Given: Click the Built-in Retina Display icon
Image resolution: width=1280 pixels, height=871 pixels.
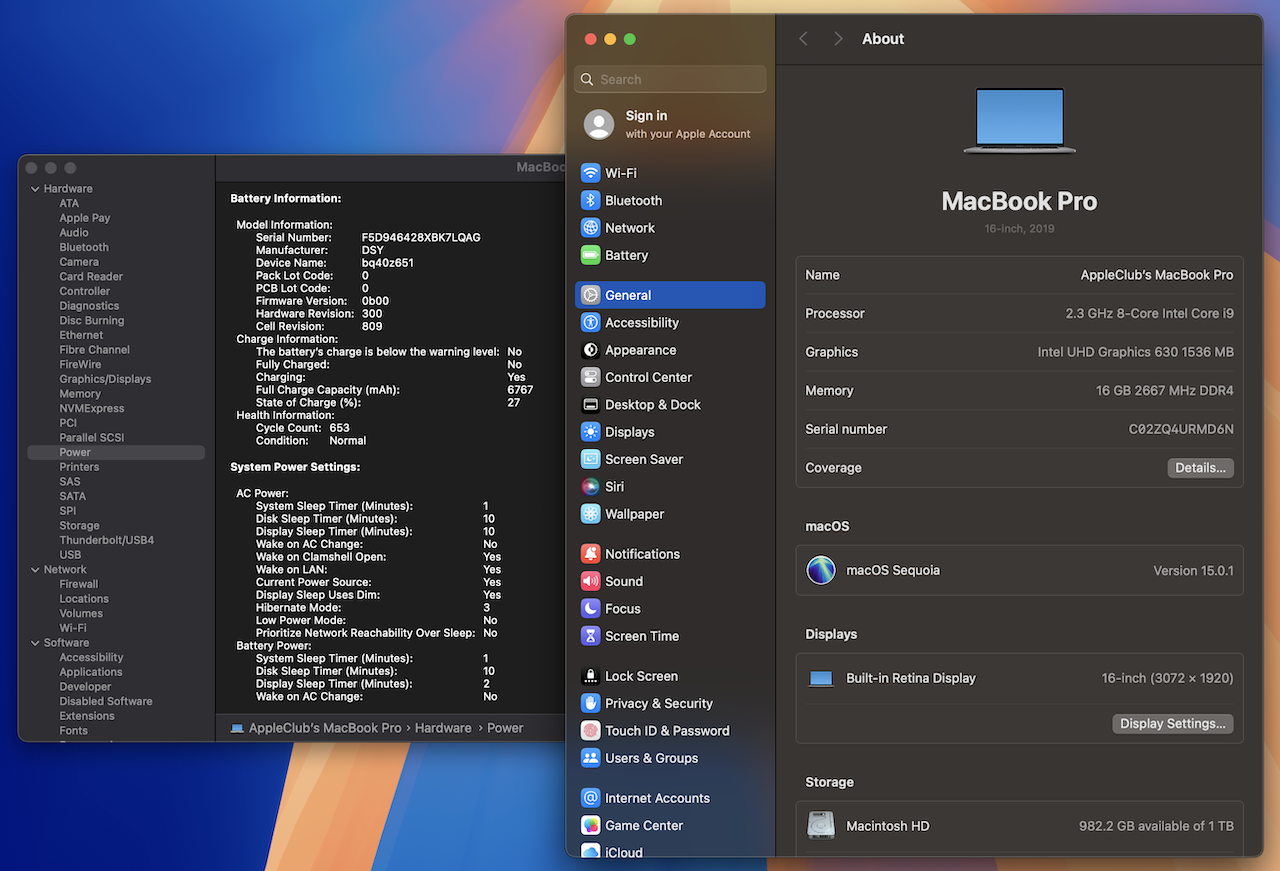Looking at the screenshot, I should click(821, 678).
